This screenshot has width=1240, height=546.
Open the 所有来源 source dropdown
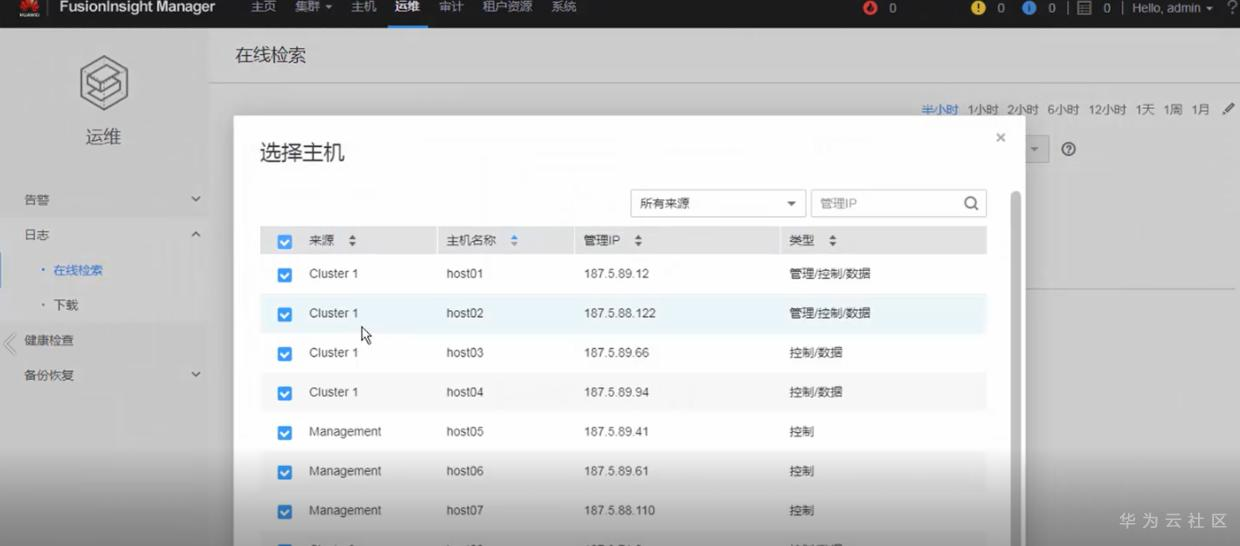[718, 203]
